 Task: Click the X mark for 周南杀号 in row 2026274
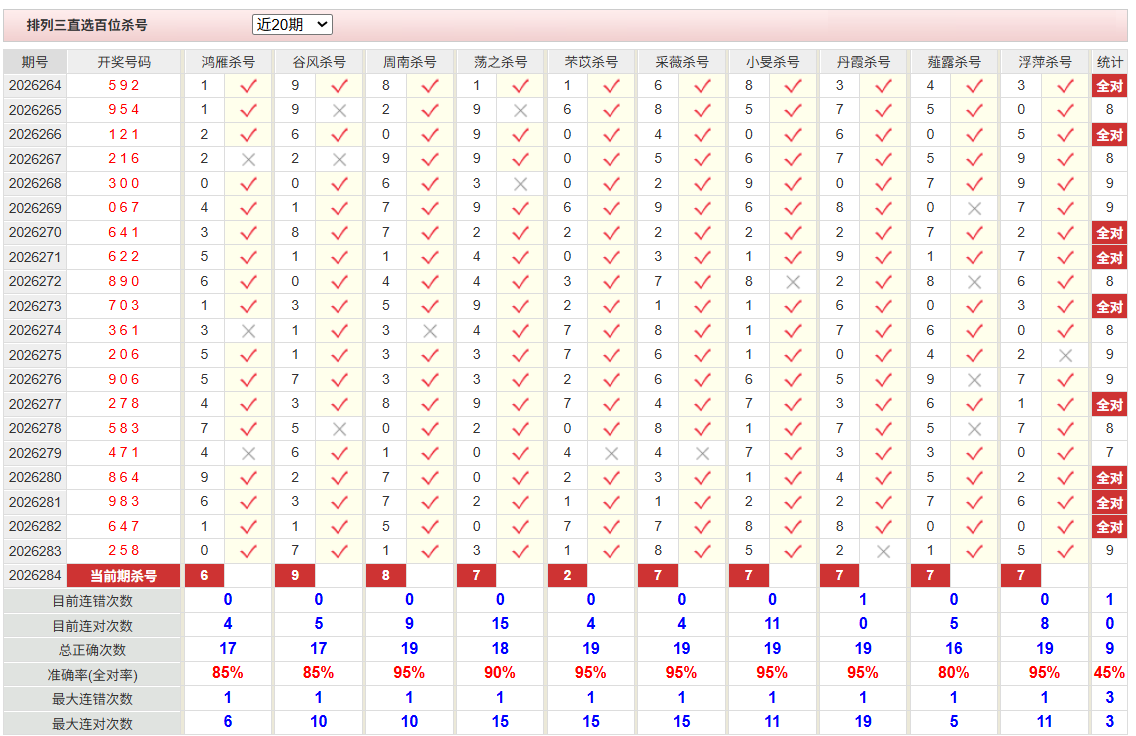click(430, 331)
